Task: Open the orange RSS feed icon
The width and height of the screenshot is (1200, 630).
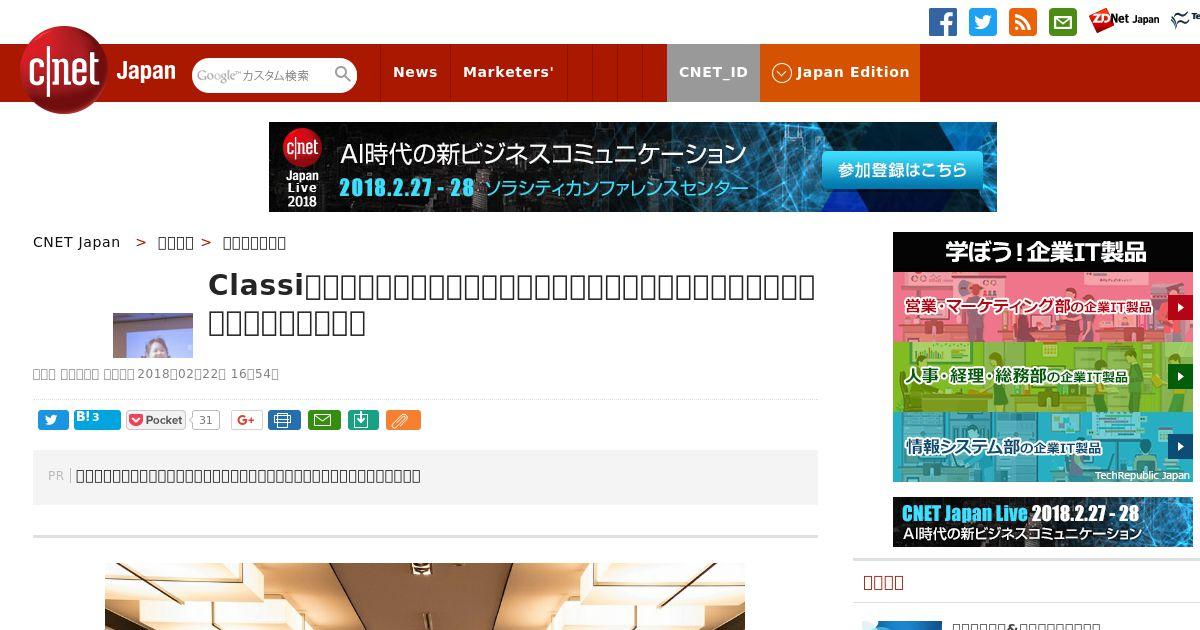Action: 1023,22
